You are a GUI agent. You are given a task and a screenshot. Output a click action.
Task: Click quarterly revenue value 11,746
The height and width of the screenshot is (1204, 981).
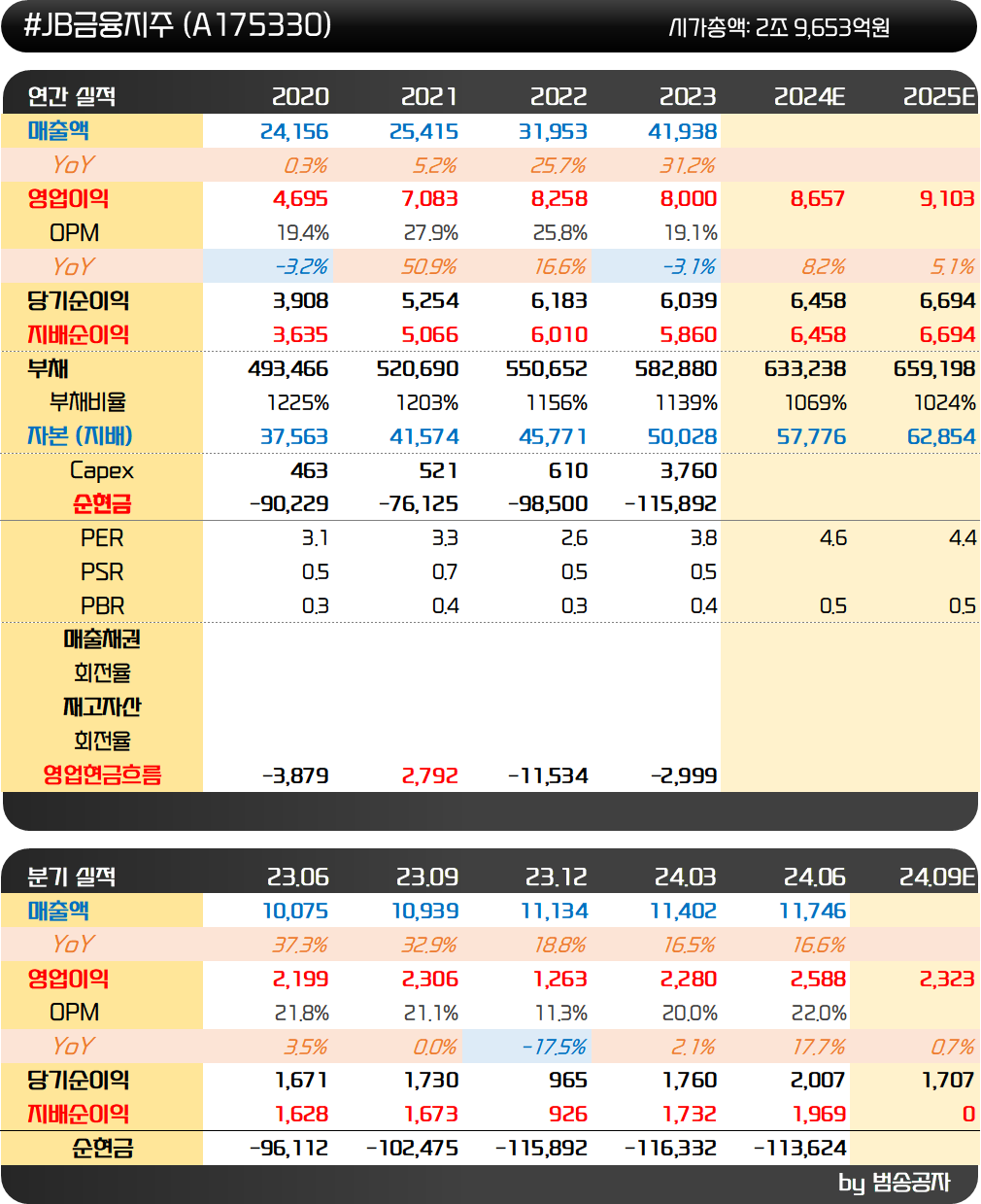[x=812, y=911]
